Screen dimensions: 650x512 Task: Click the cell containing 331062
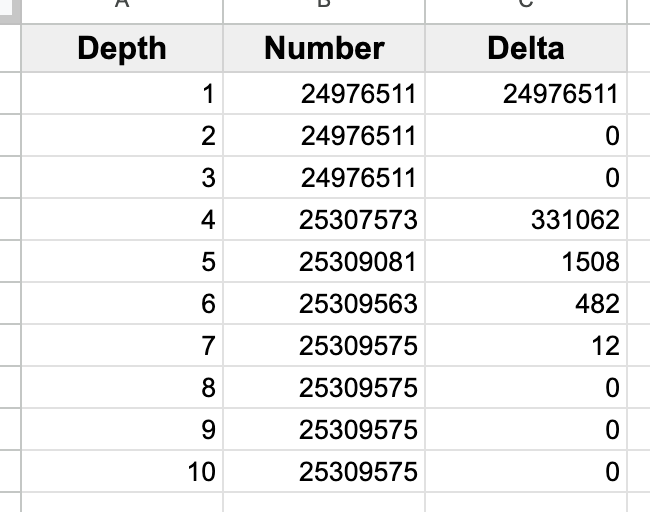(526, 219)
